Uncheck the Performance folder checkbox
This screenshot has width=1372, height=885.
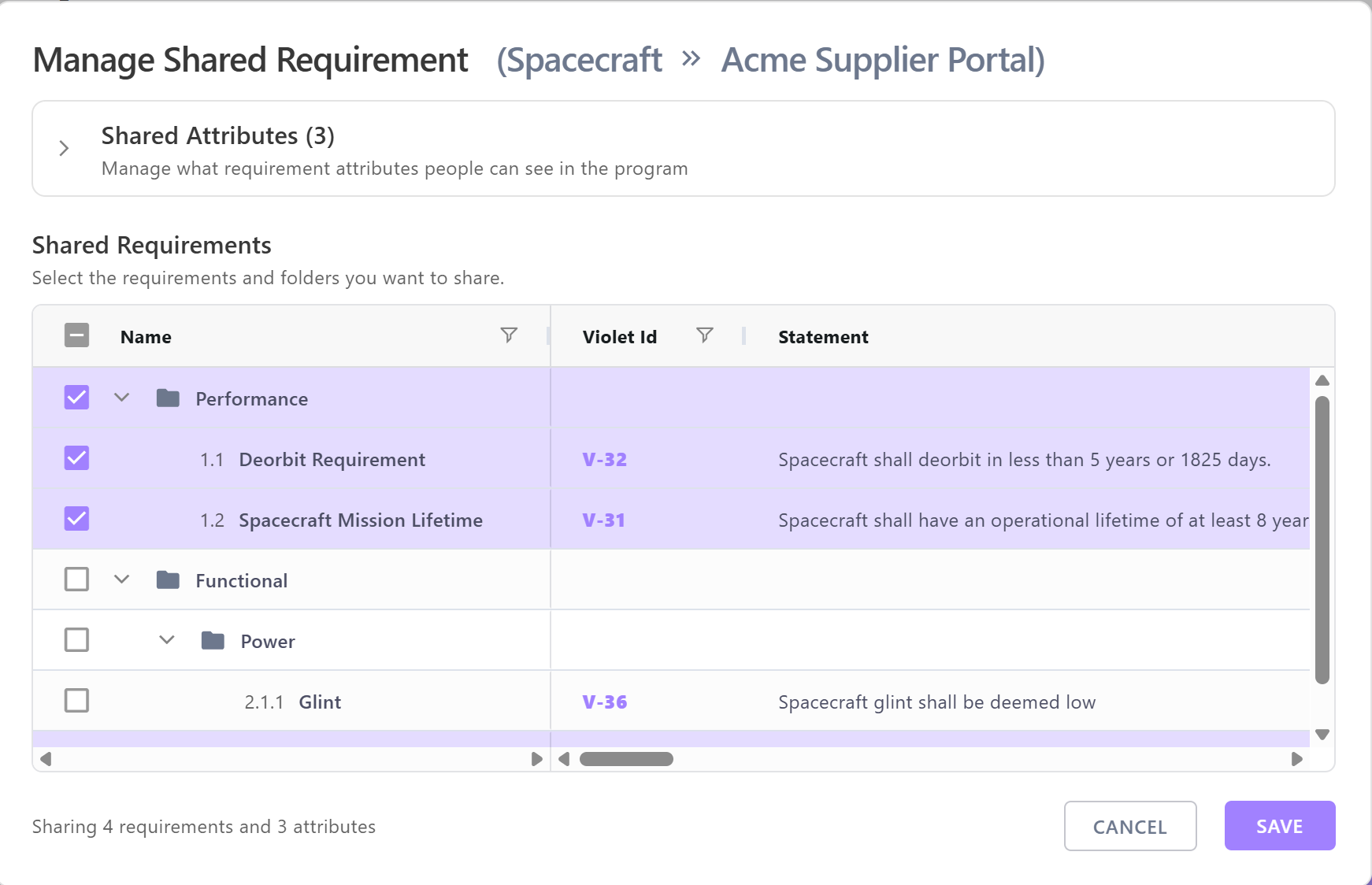(x=76, y=398)
